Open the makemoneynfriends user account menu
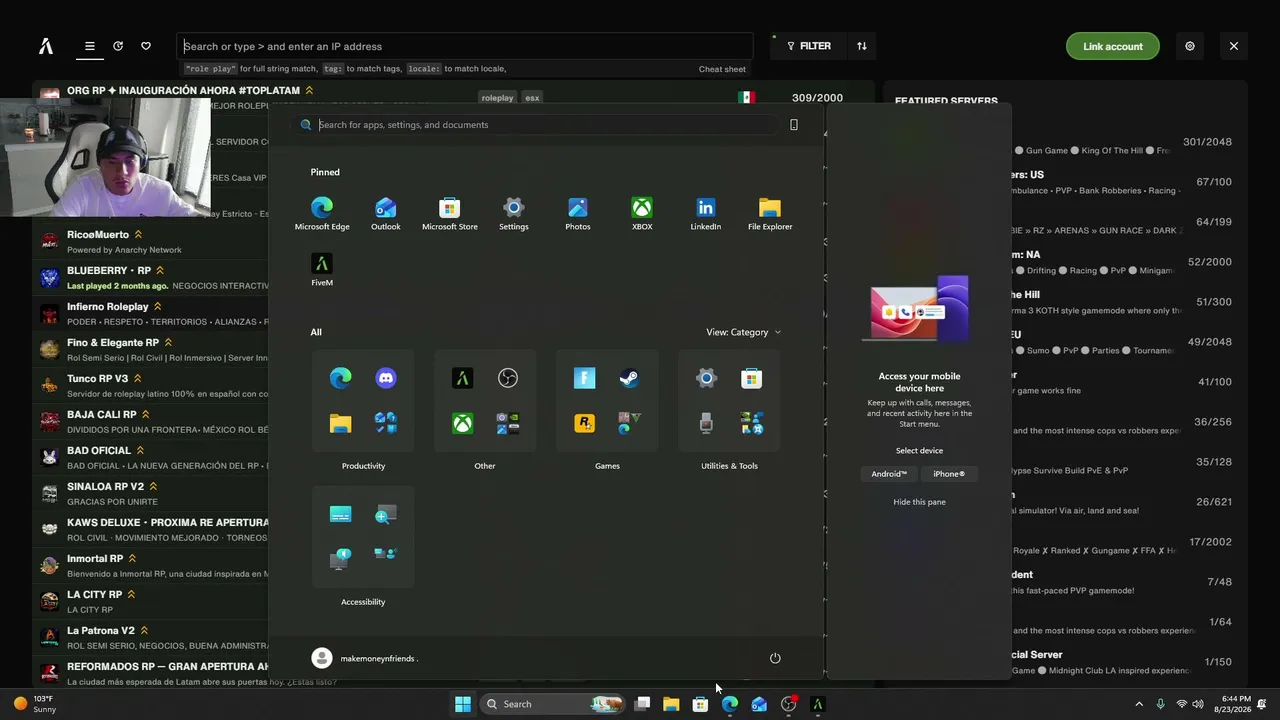 click(x=364, y=658)
